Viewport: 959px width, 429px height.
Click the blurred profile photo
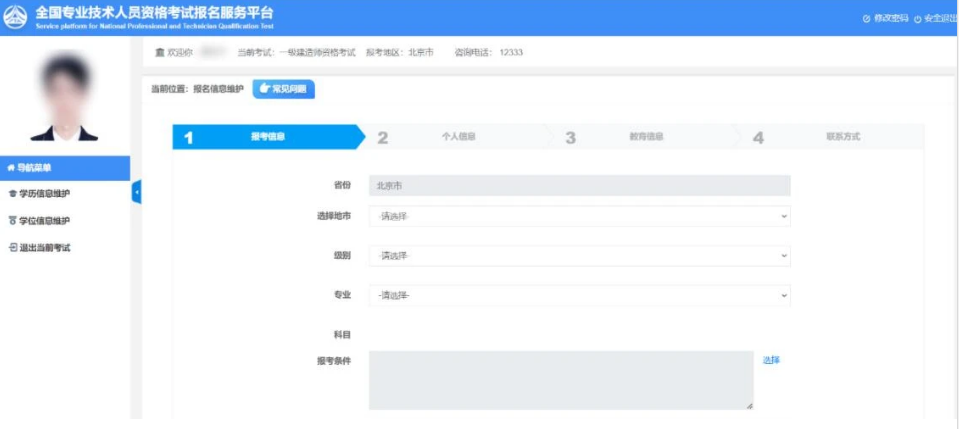64,94
